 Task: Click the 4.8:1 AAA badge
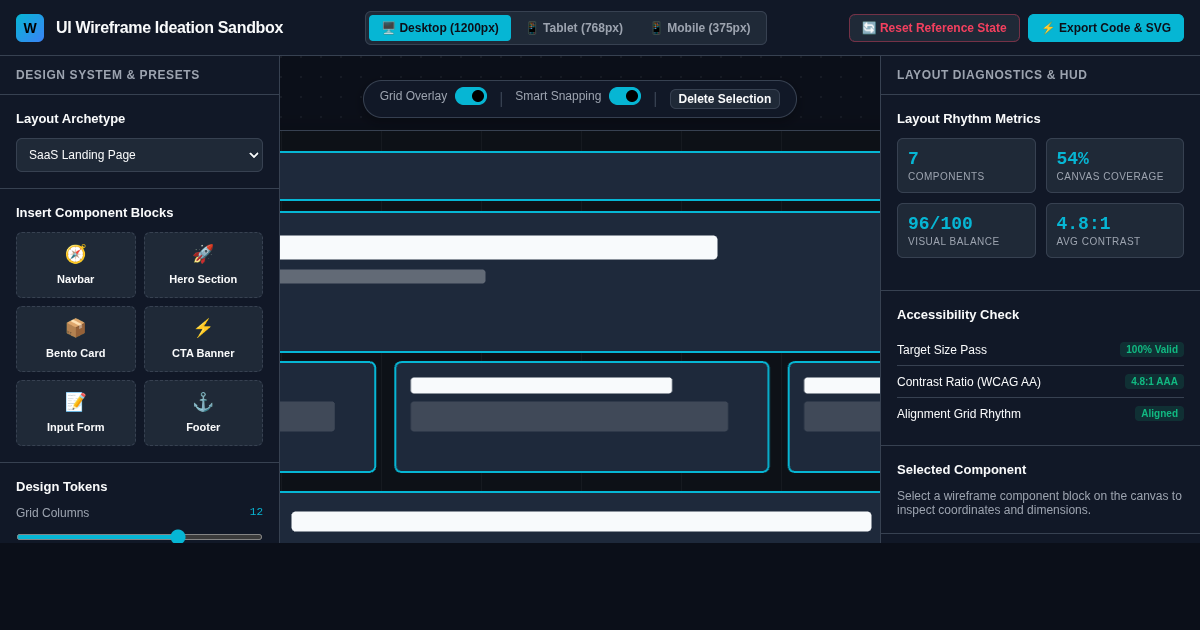(1154, 382)
